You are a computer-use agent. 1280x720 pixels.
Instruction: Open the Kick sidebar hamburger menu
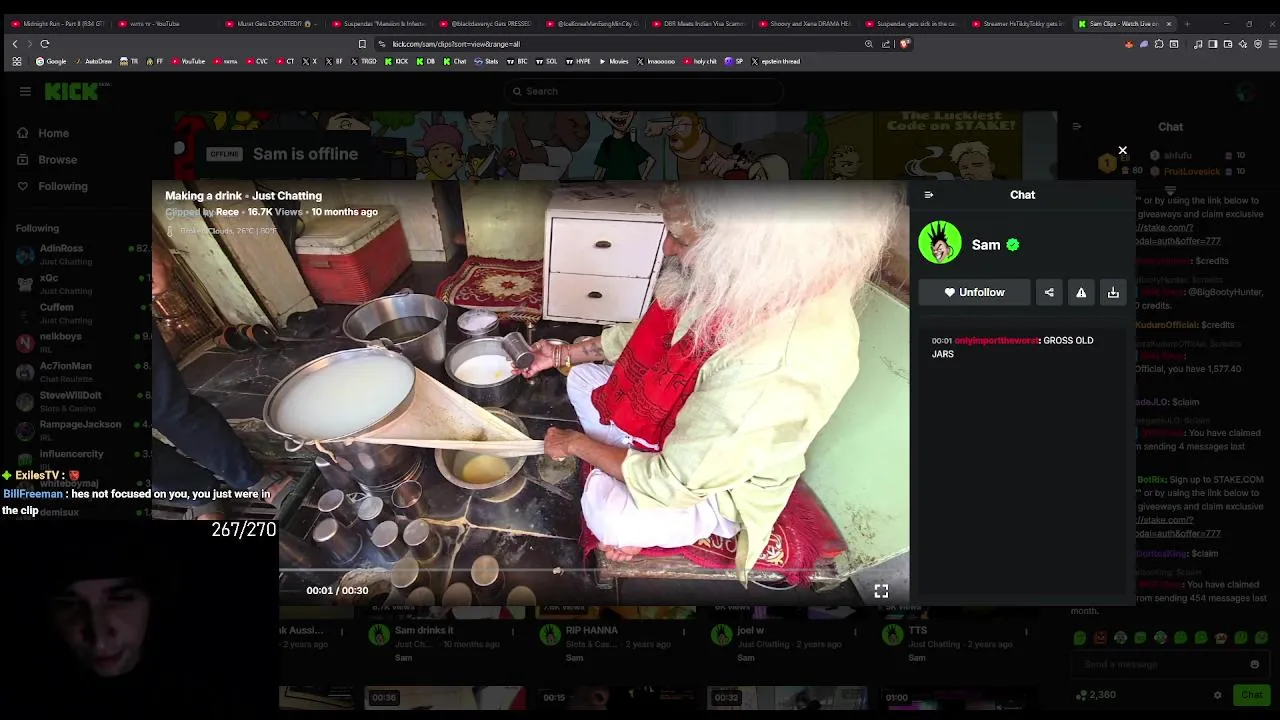pos(25,91)
